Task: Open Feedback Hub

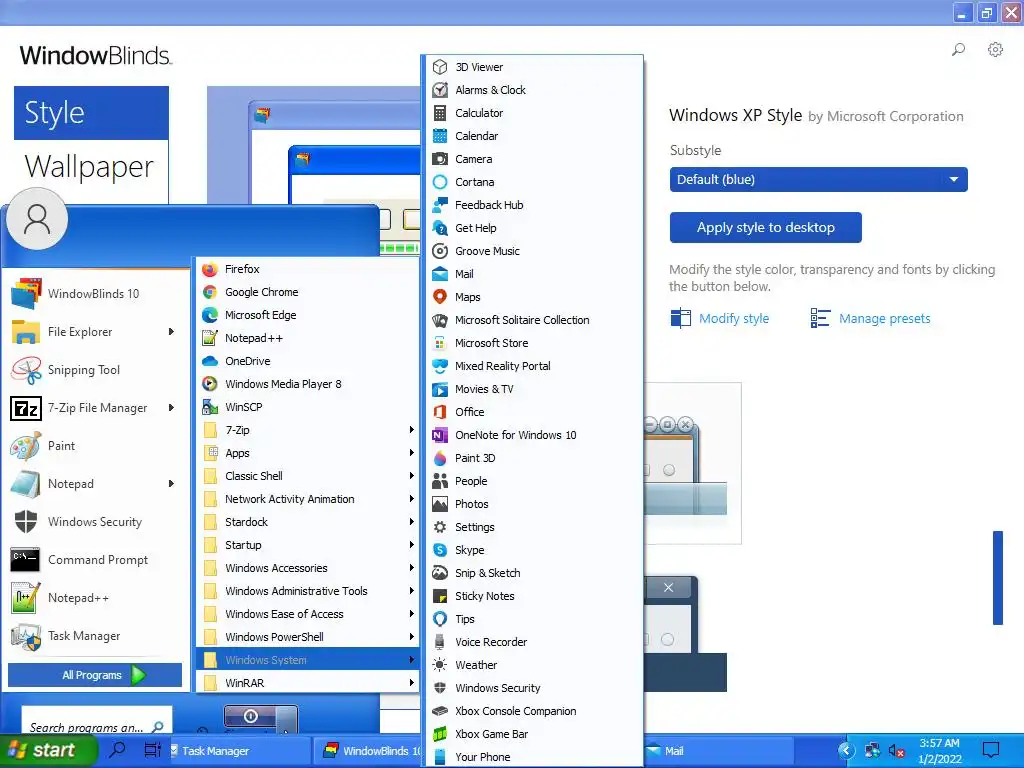Action: pyautogui.click(x=534, y=205)
